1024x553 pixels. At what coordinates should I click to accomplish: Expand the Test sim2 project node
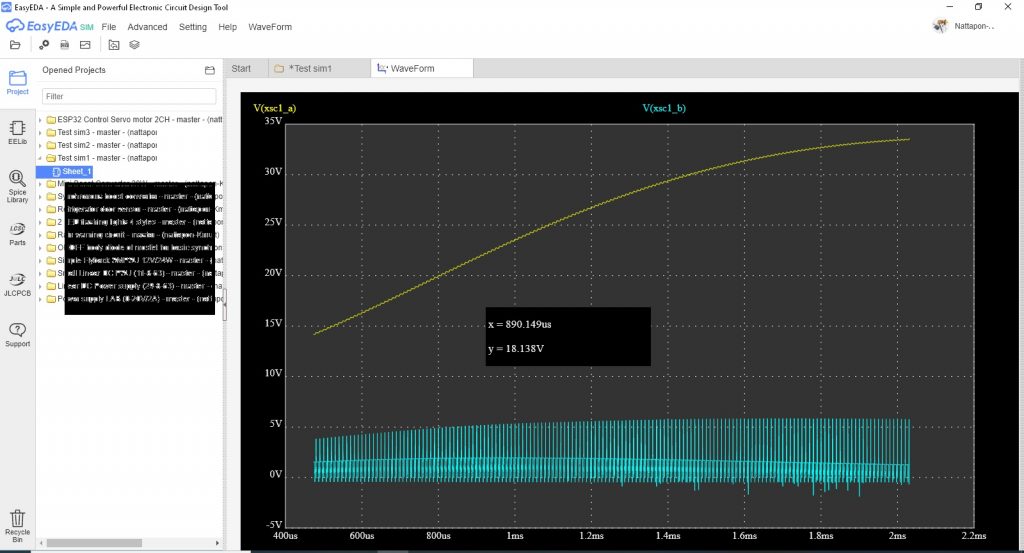click(x=40, y=146)
